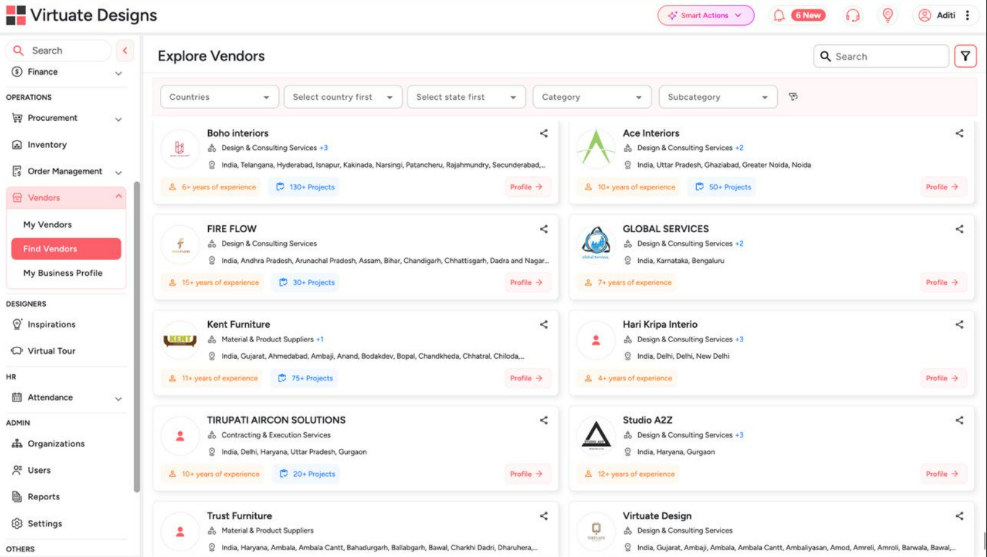The height and width of the screenshot is (557, 987).
Task: Click share icon on FIRE FLOW card
Action: pyautogui.click(x=543, y=229)
